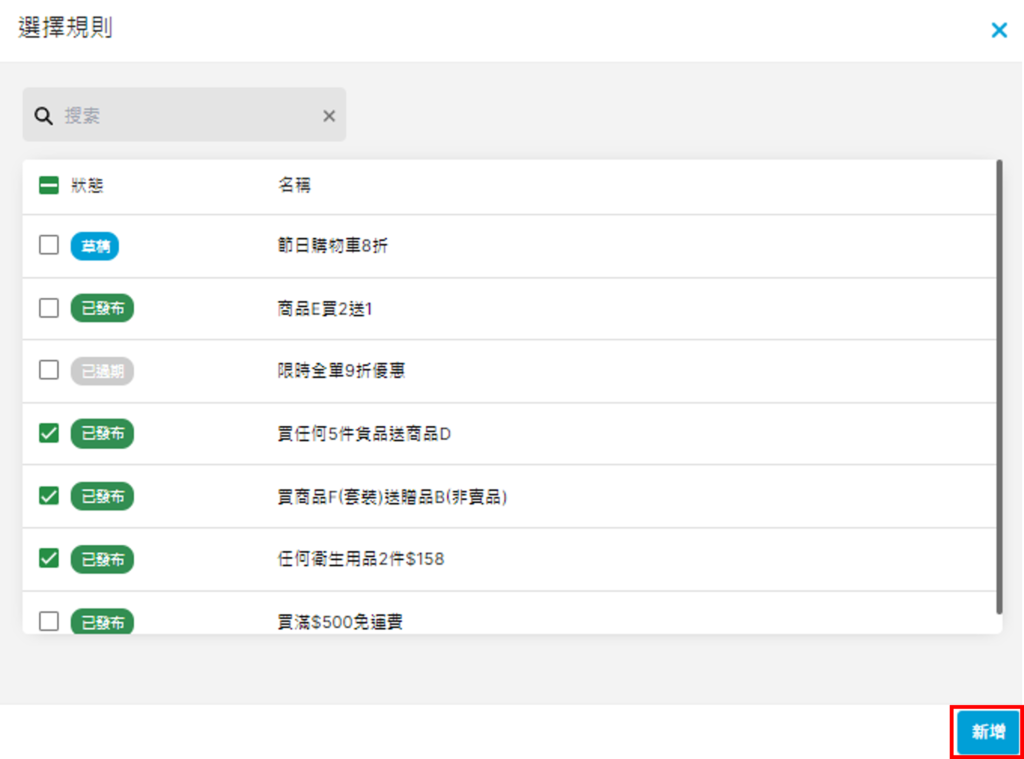Close the 選擇規則 dialog with the X icon

tap(998, 30)
